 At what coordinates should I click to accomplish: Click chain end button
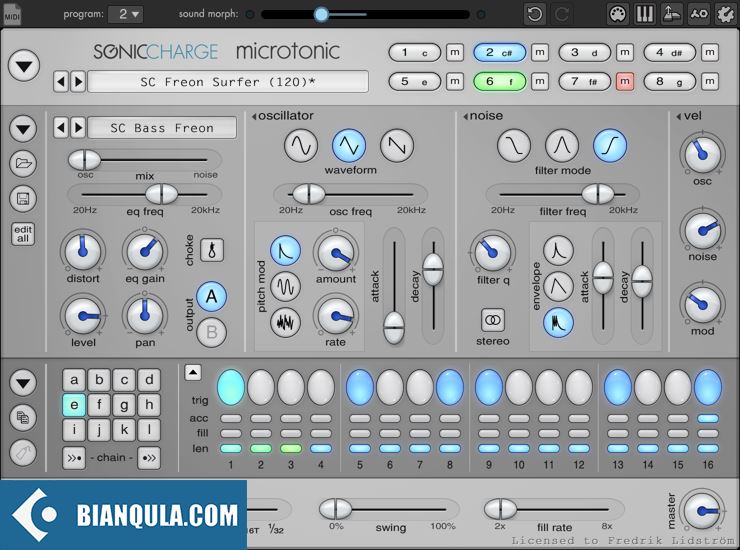pyautogui.click(x=149, y=457)
